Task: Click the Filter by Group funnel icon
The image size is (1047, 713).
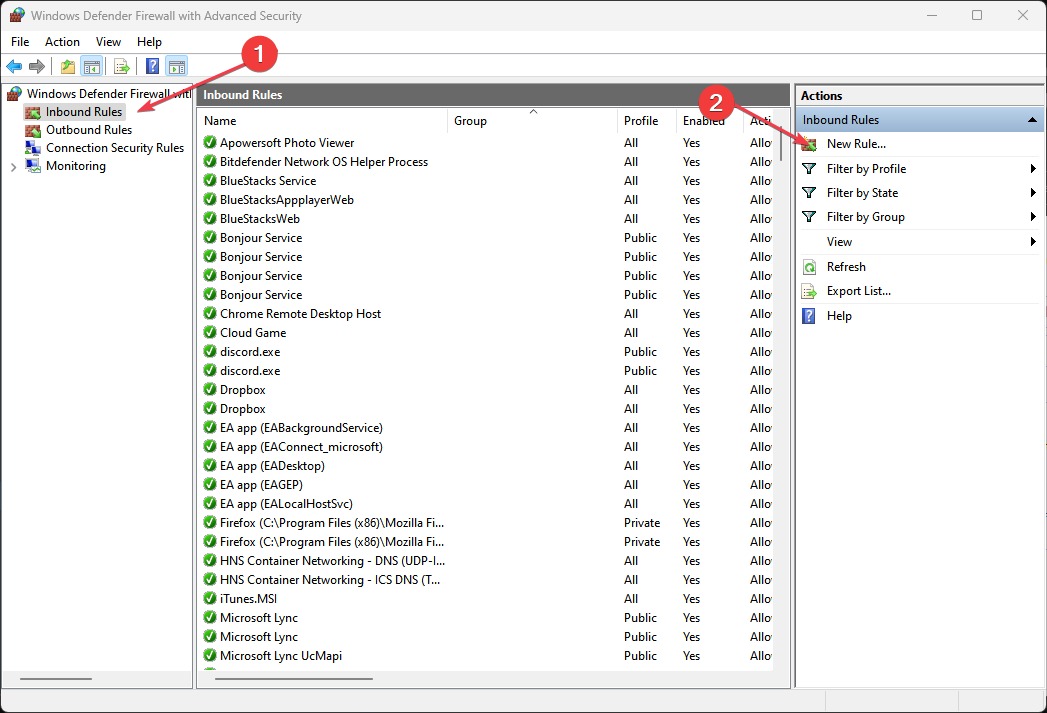Action: 809,217
